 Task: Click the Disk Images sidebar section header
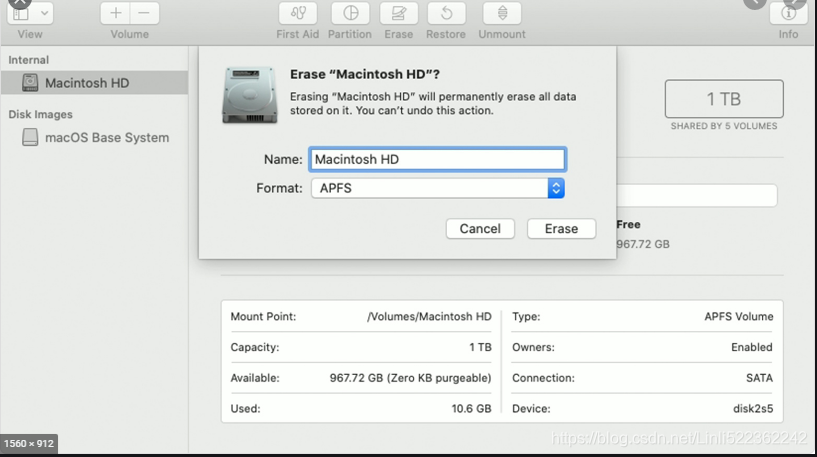[41, 114]
